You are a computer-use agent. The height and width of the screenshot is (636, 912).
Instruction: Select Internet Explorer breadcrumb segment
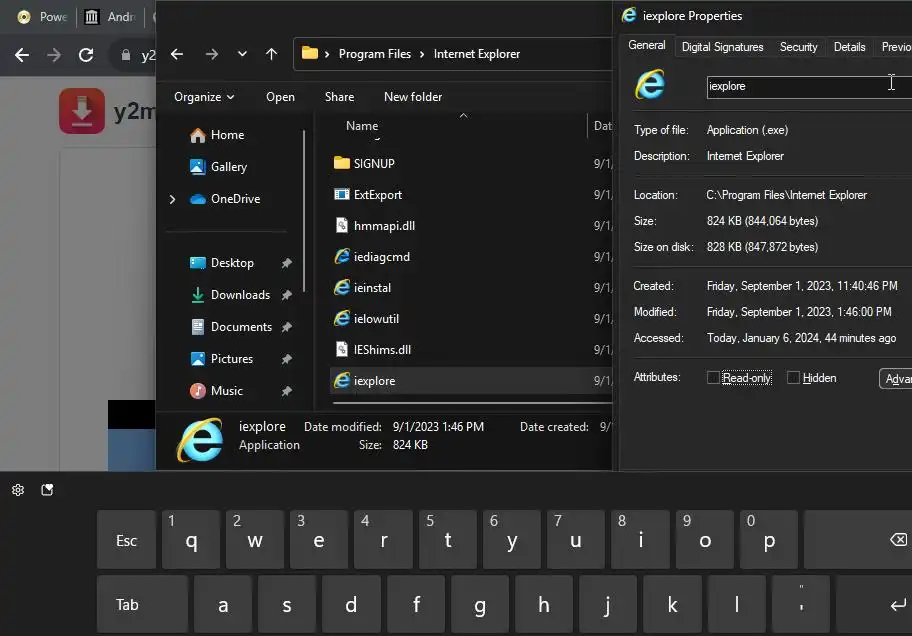click(476, 54)
